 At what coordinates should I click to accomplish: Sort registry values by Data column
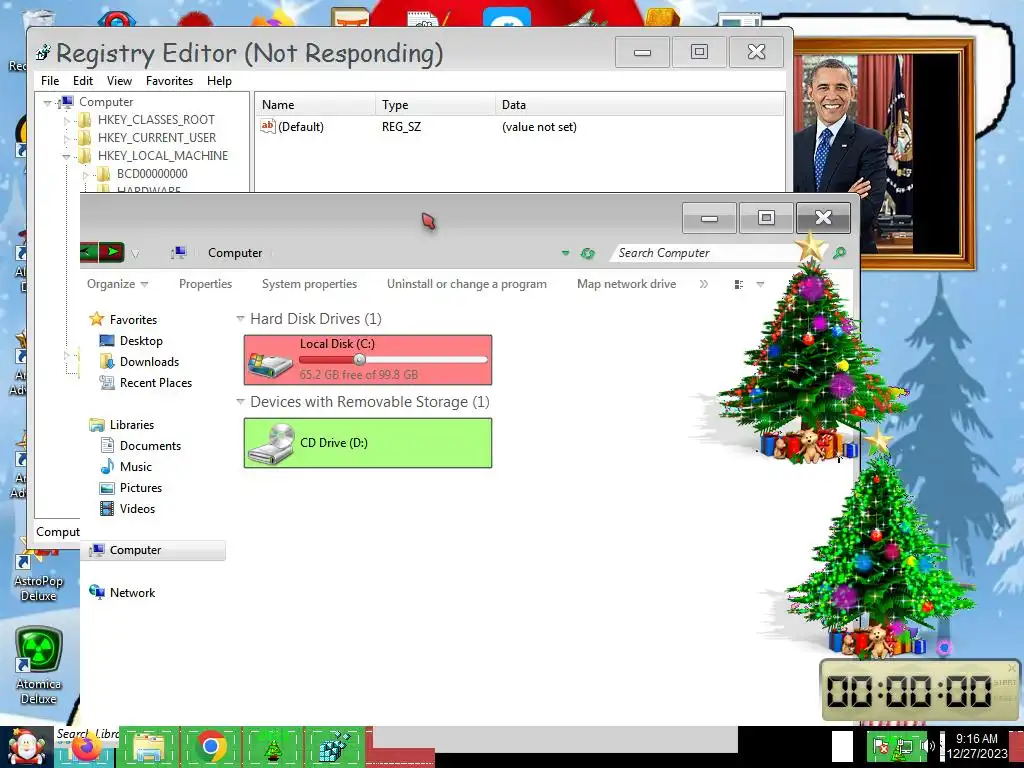pos(640,104)
